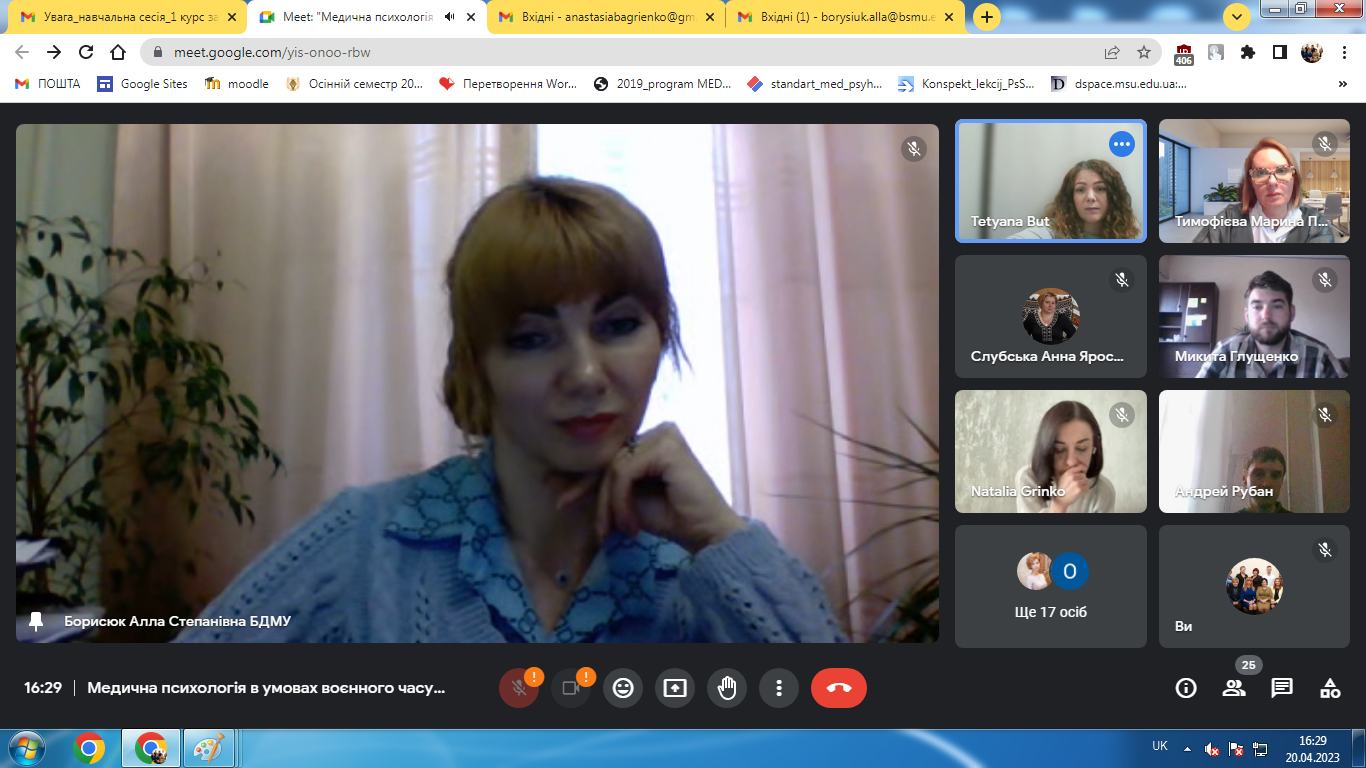Expand options on Tetyana But tile
The width and height of the screenshot is (1366, 768).
(x=1121, y=144)
